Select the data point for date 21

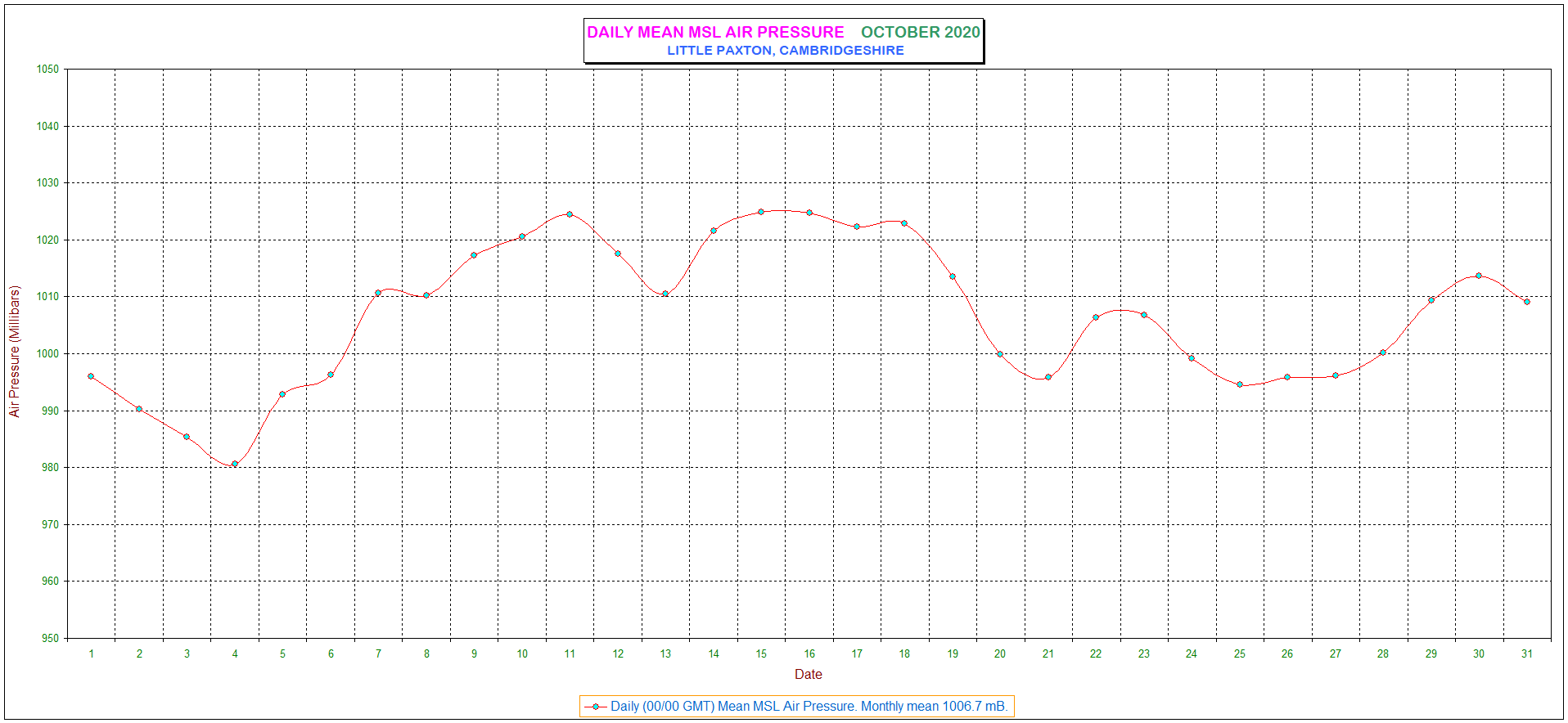(1048, 377)
